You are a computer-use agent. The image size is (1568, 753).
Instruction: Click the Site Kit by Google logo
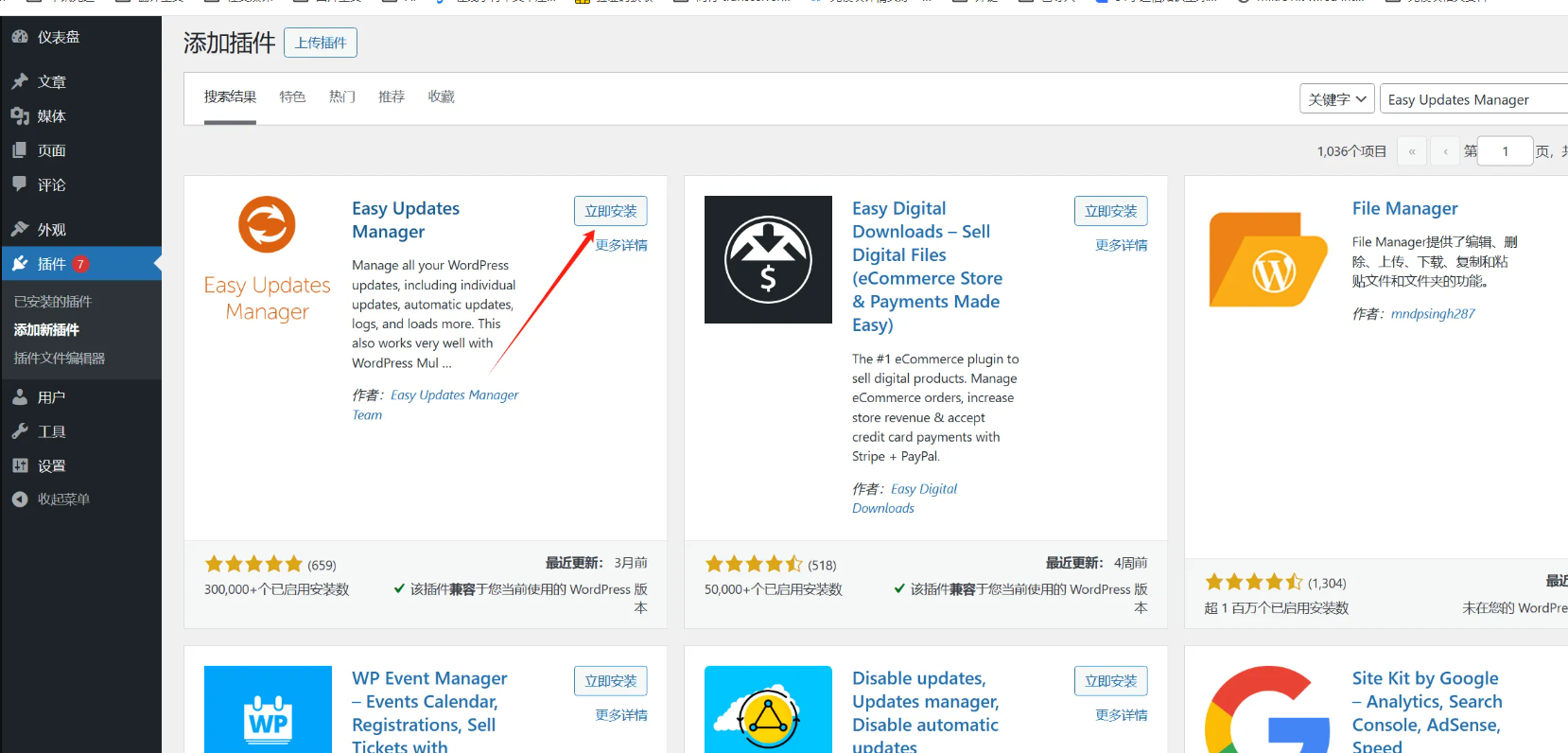pos(1268,709)
